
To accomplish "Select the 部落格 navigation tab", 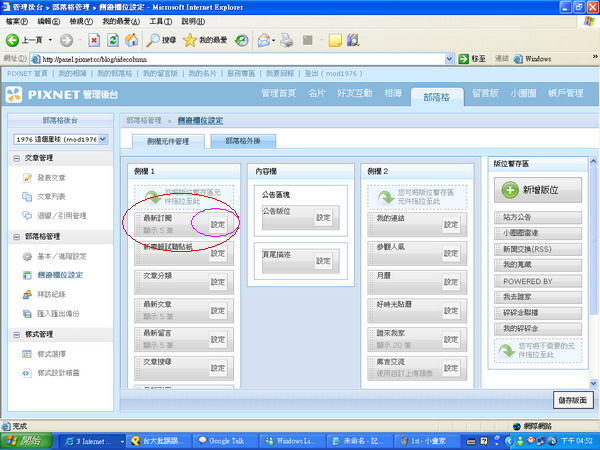I will pos(437,97).
